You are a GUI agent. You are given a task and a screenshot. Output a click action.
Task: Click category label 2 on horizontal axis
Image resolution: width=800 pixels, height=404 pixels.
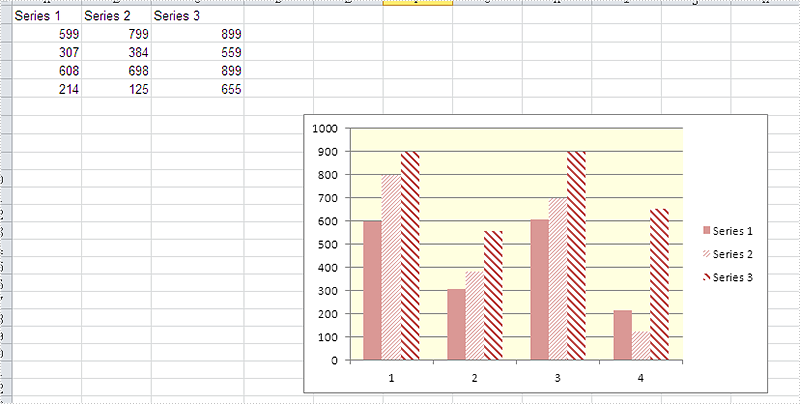coord(474,378)
